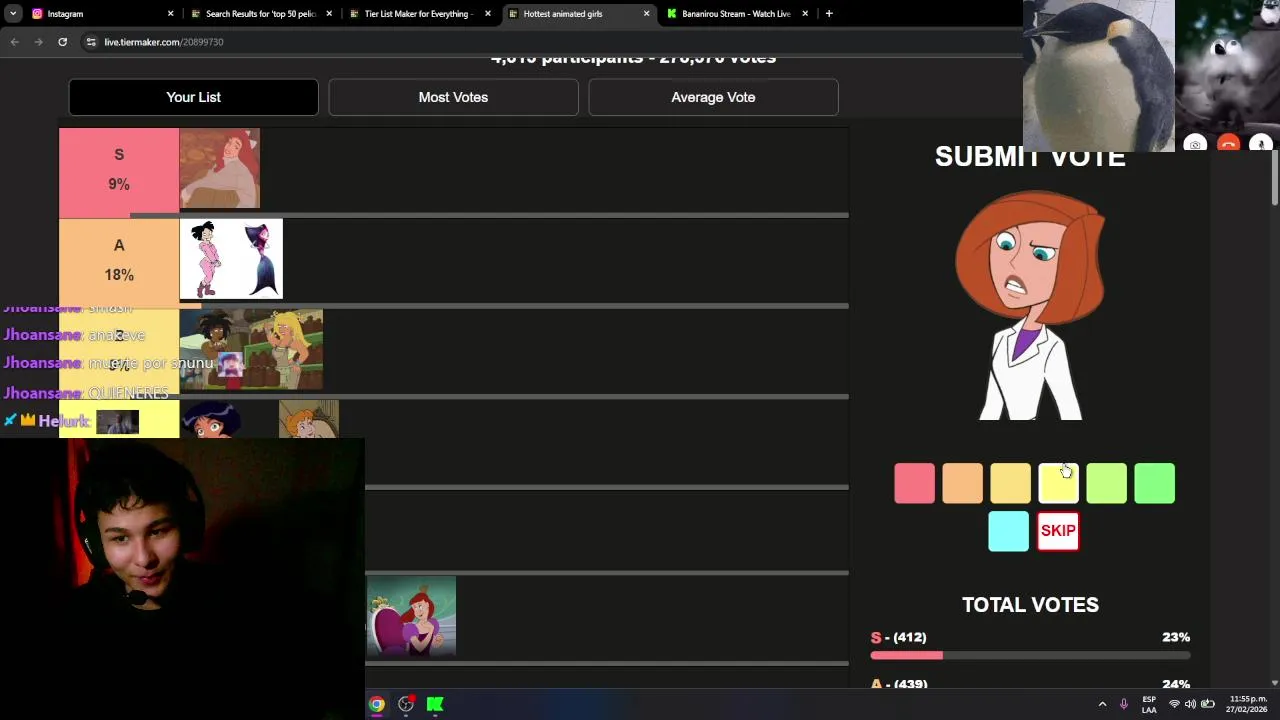Open the Wi-Fi network tray icon
Viewport: 1280px width, 720px height.
pos(1174,704)
